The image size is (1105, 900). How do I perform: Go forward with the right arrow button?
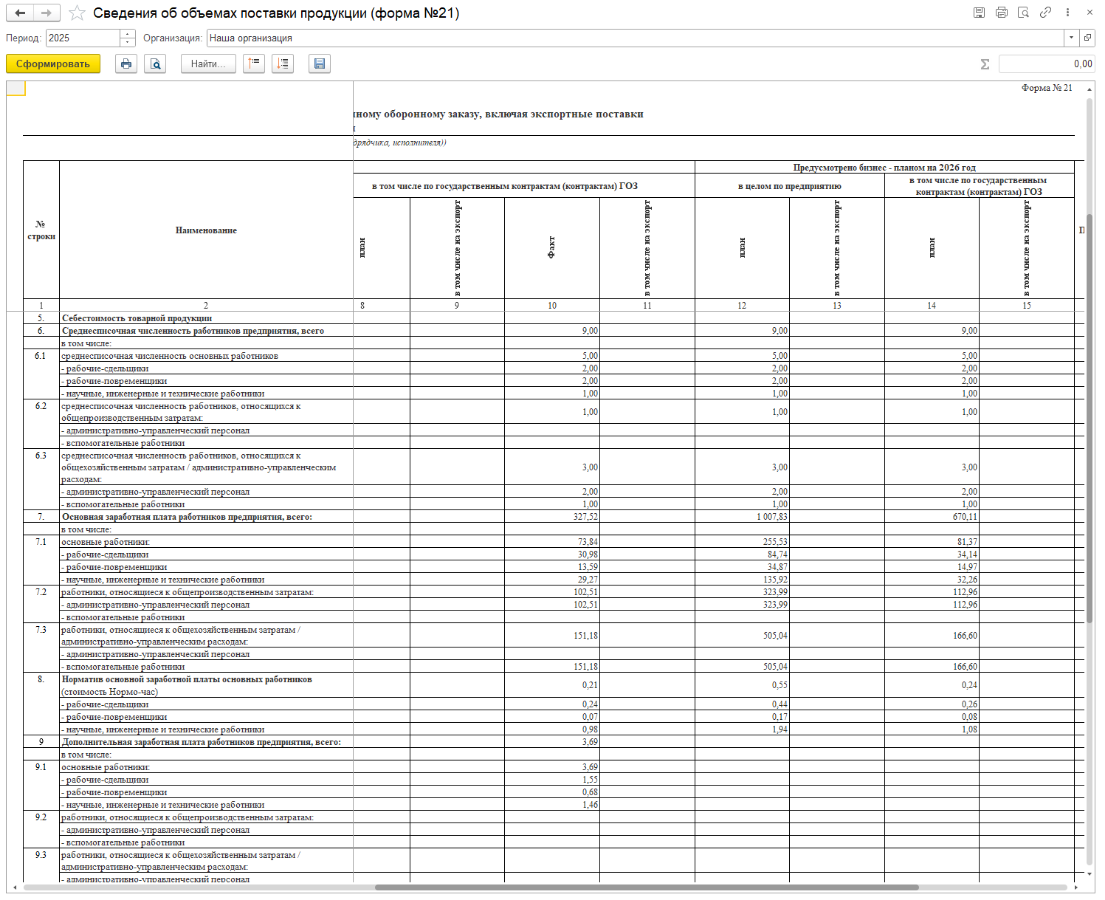tap(47, 13)
